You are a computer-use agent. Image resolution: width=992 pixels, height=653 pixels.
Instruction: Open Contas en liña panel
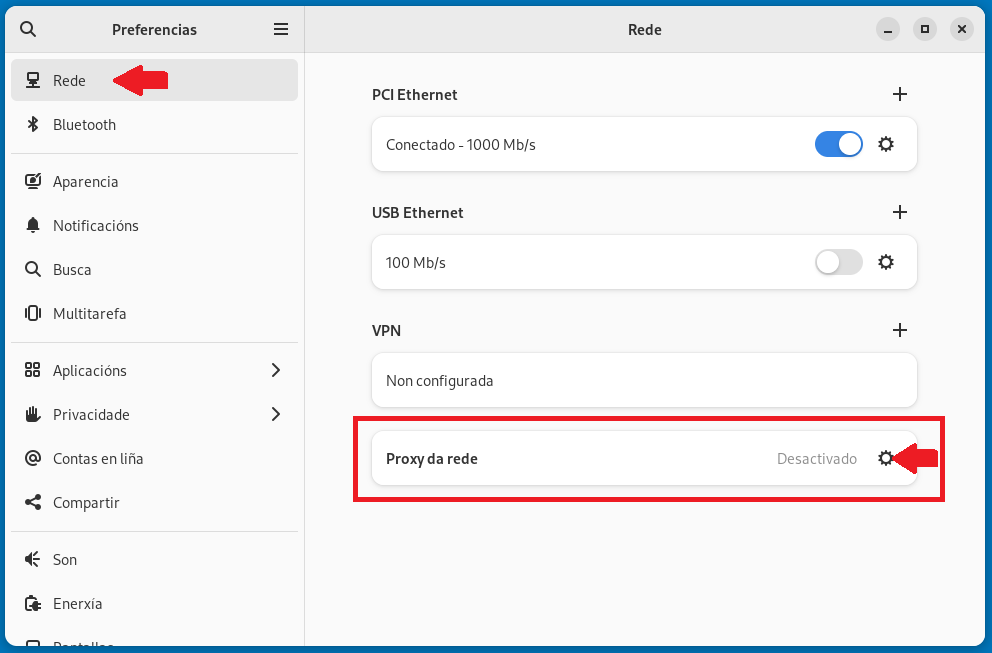(x=98, y=459)
